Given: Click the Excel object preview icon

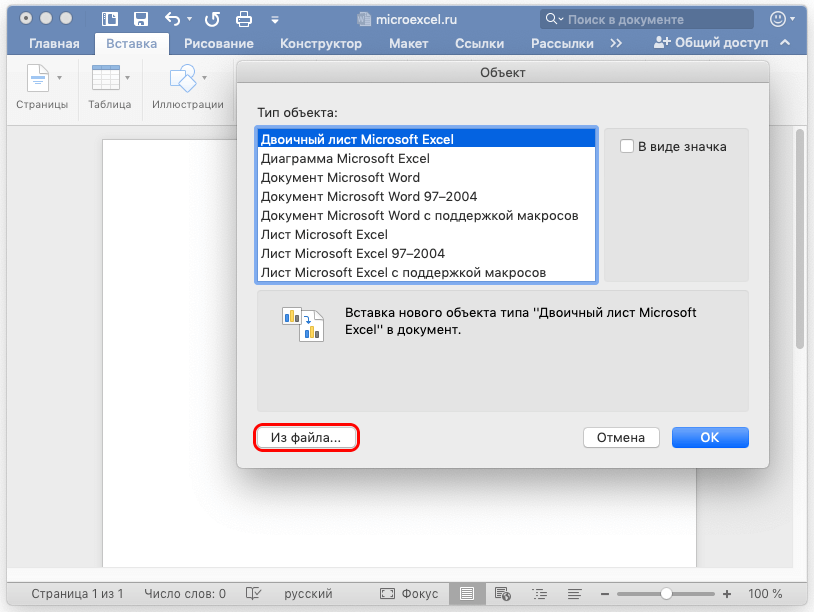Looking at the screenshot, I should (x=303, y=324).
